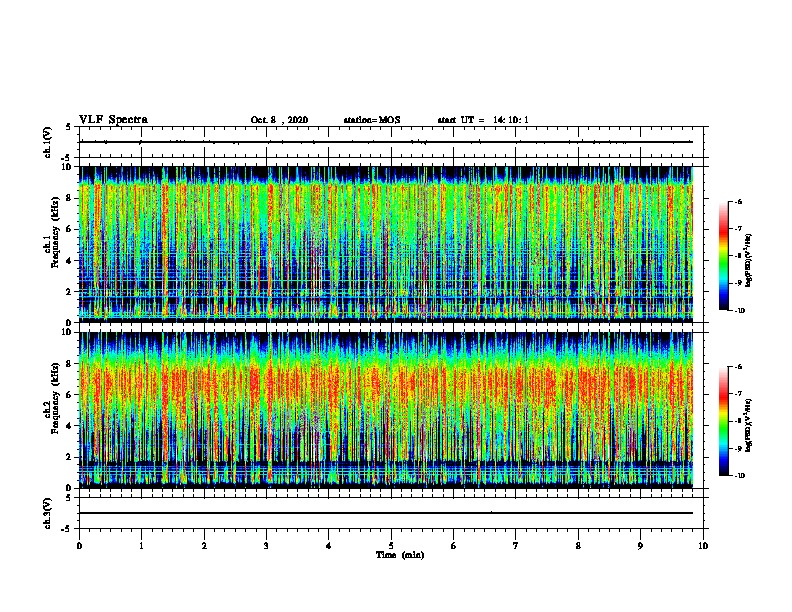792x612 pixels.
Task: Click the "-10" label on ch.2 color bar
Action: pyautogui.click(x=740, y=475)
